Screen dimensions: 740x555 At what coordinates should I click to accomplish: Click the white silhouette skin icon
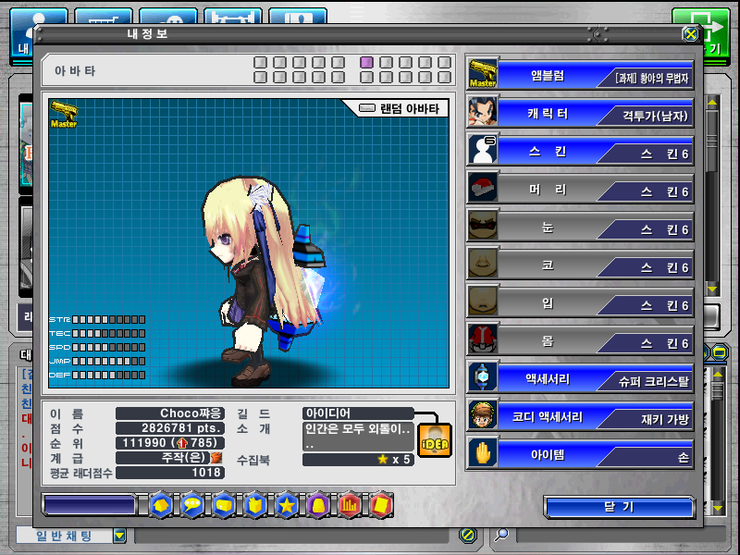click(483, 150)
